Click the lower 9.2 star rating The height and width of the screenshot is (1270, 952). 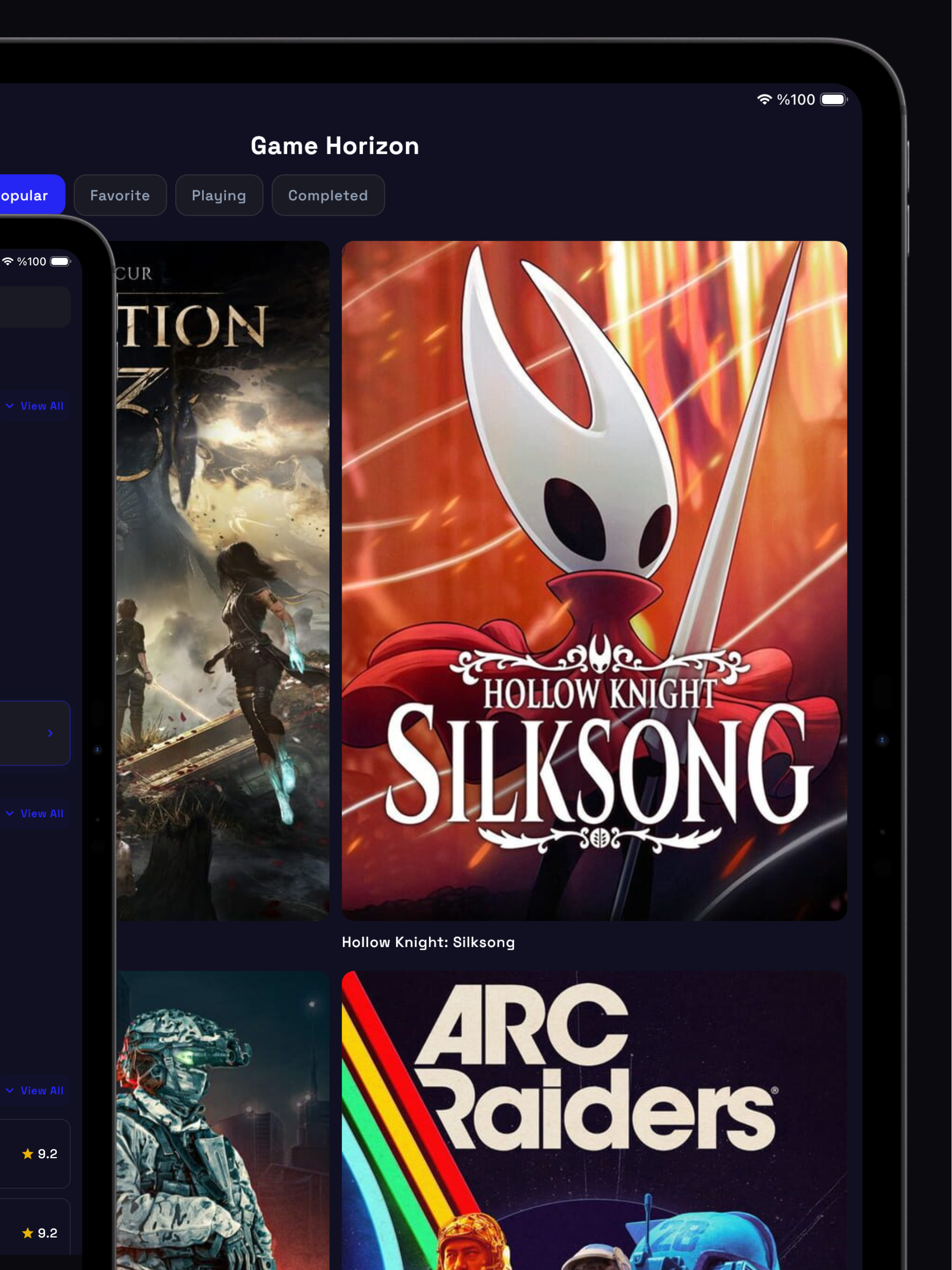[40, 1233]
